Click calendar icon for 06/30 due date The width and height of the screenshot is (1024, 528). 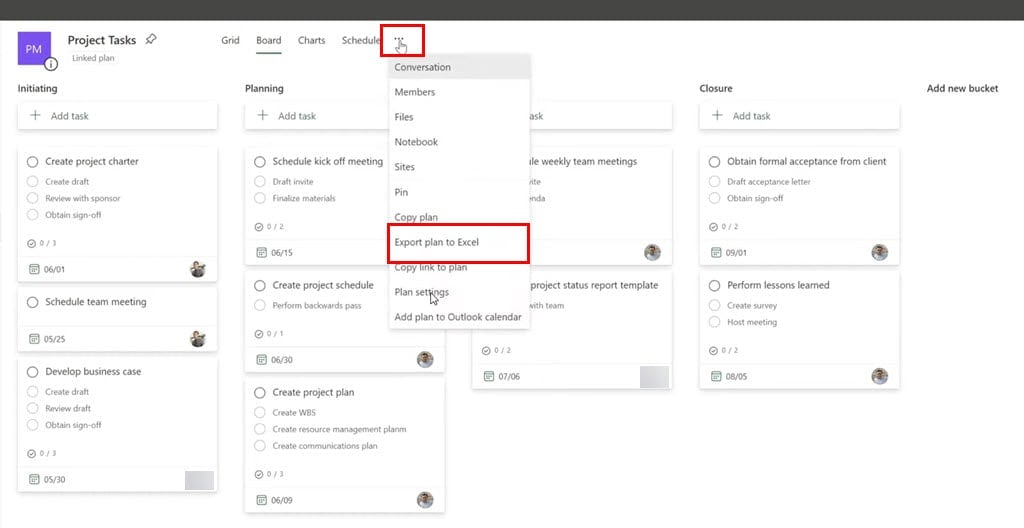tap(262, 360)
